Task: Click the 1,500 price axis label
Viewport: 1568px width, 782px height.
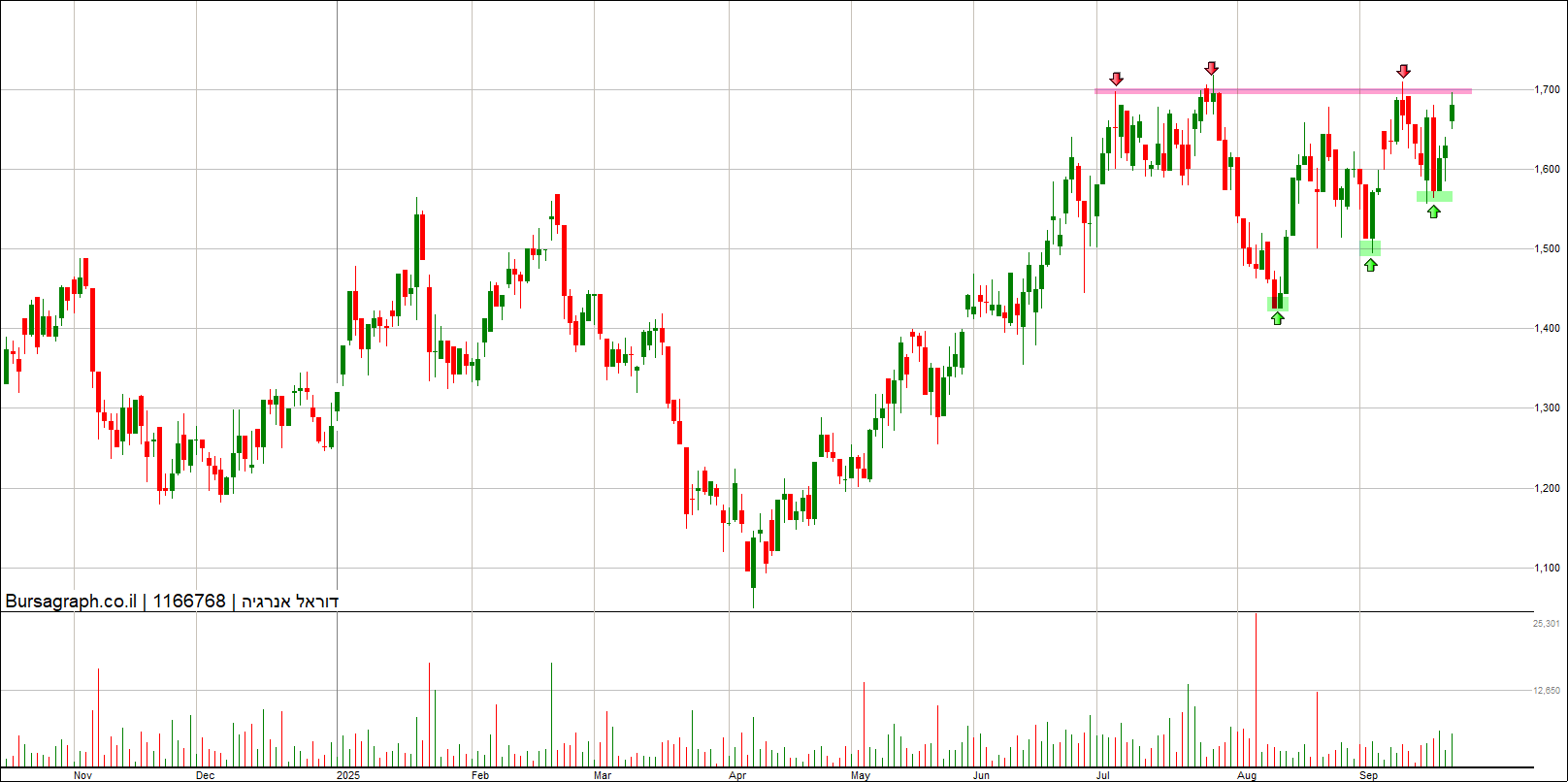Action: (x=1547, y=248)
